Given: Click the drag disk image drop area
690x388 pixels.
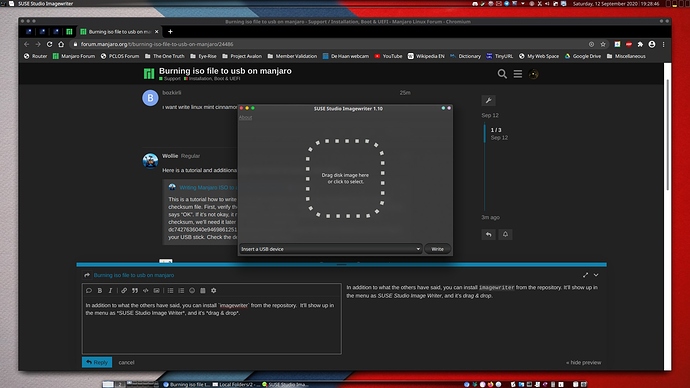Looking at the screenshot, I should click(x=345, y=178).
